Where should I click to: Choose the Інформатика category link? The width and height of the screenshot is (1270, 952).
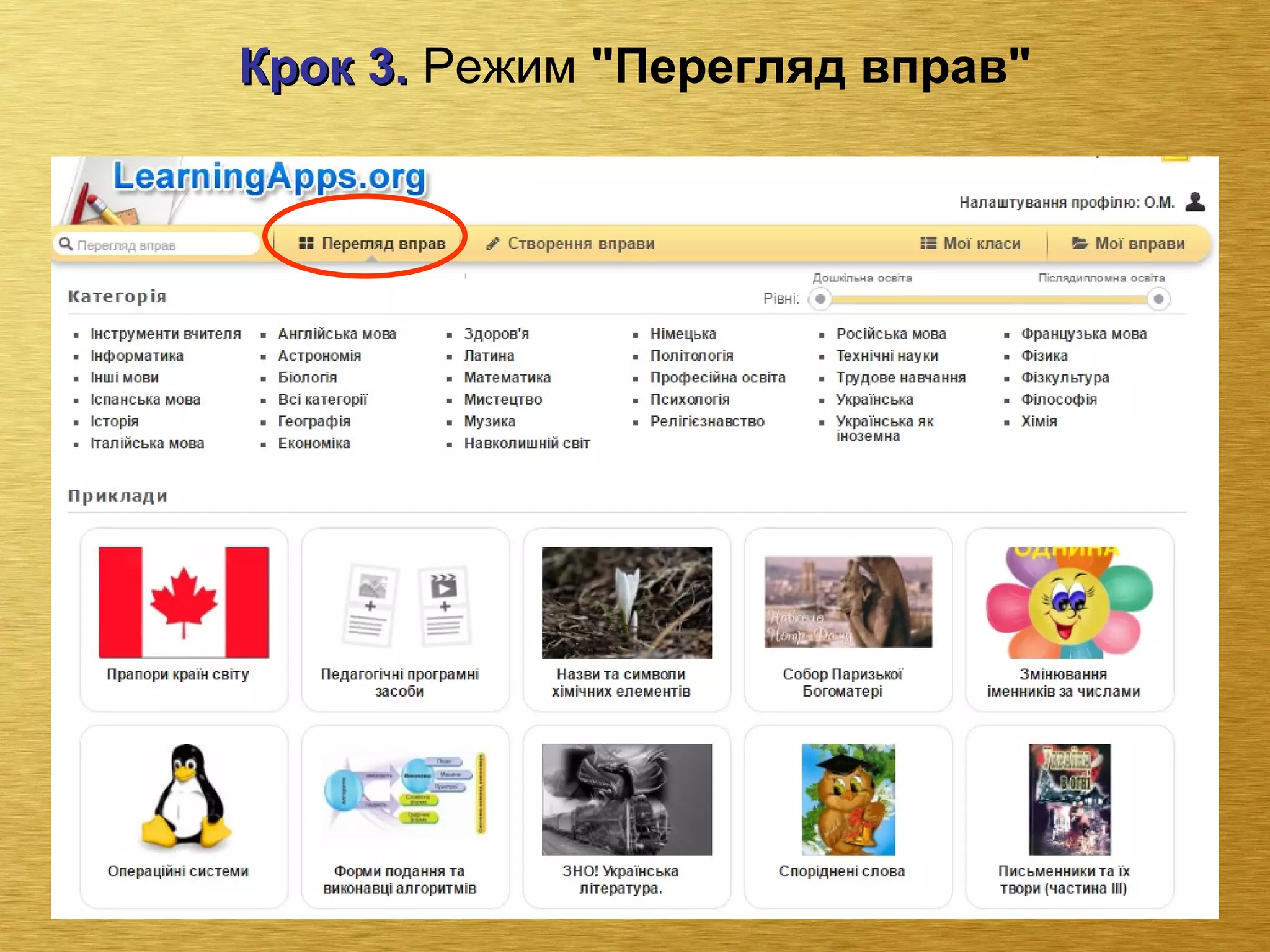click(136, 356)
